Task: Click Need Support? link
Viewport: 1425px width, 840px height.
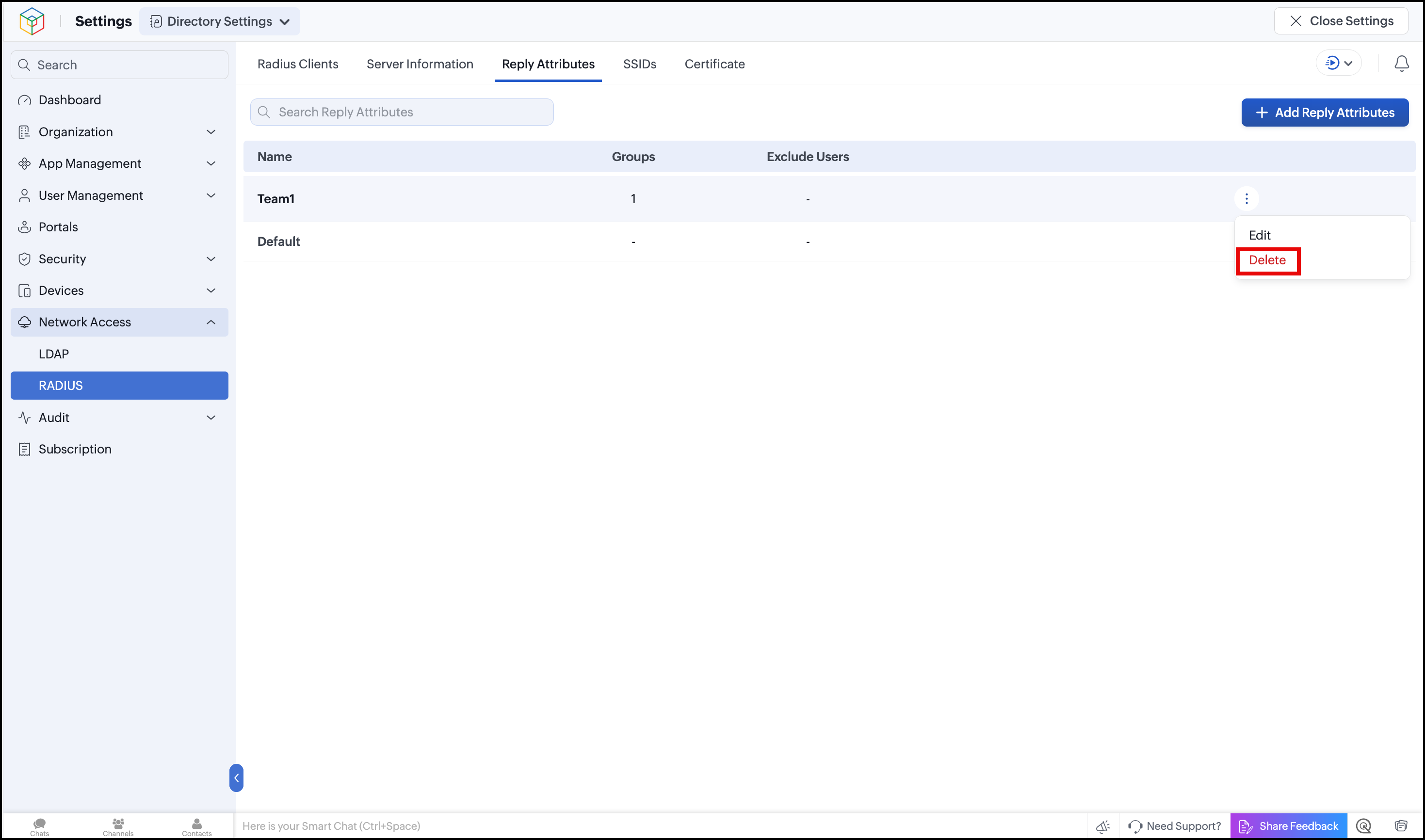Action: pos(1174,826)
